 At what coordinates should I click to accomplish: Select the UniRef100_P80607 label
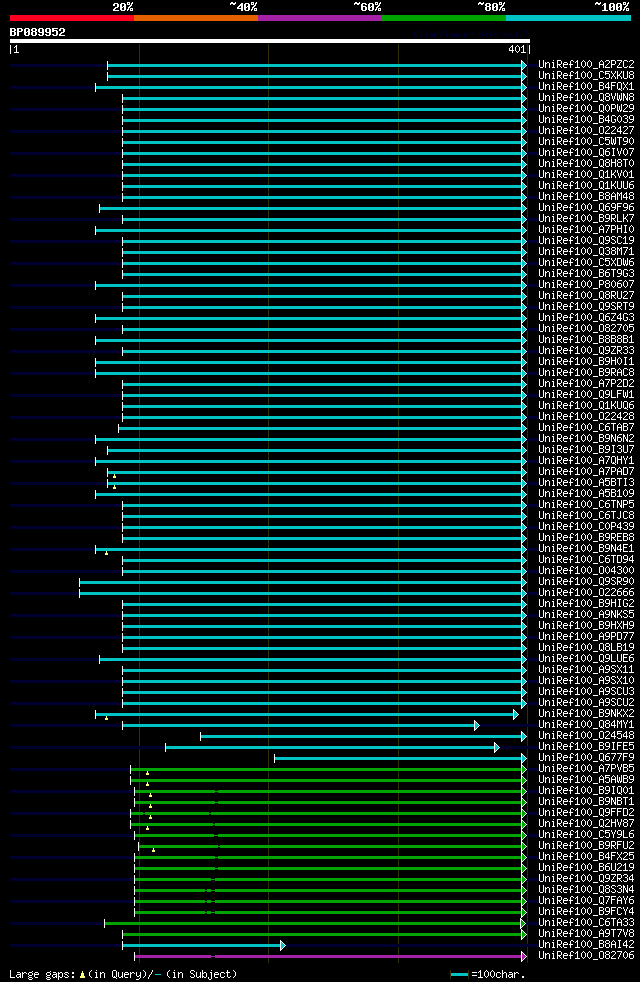coord(586,284)
